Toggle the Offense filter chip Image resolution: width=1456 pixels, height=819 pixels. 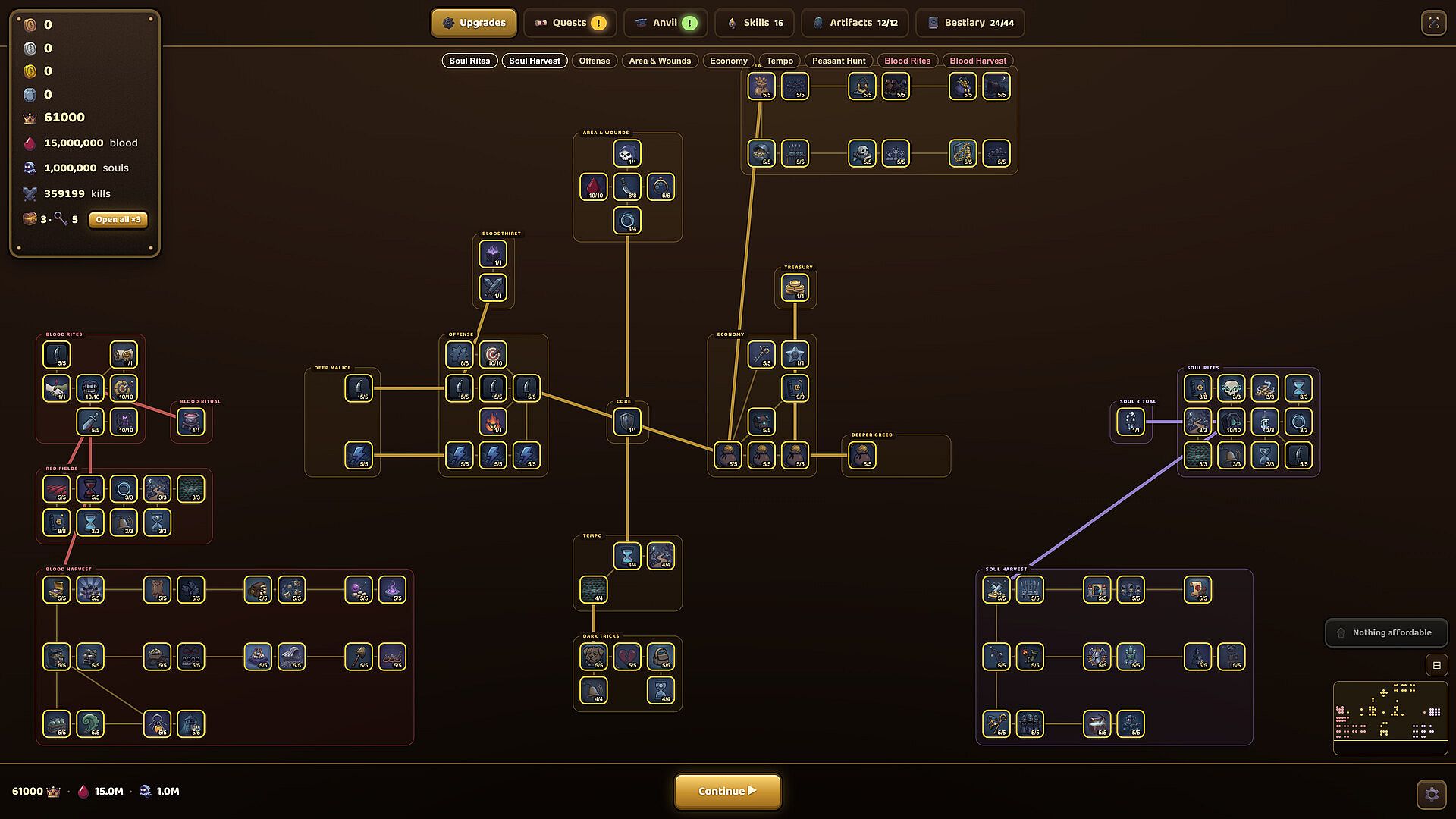(x=595, y=61)
